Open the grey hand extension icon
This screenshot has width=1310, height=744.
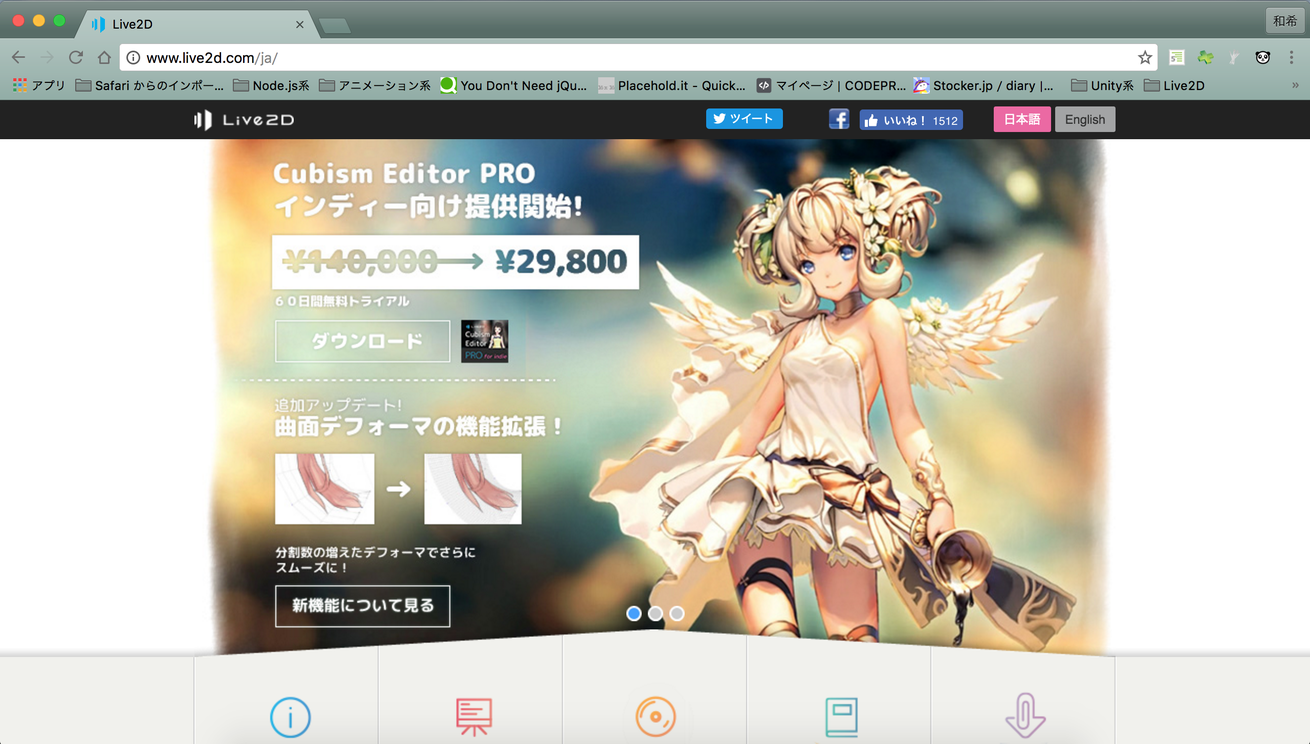point(1234,58)
